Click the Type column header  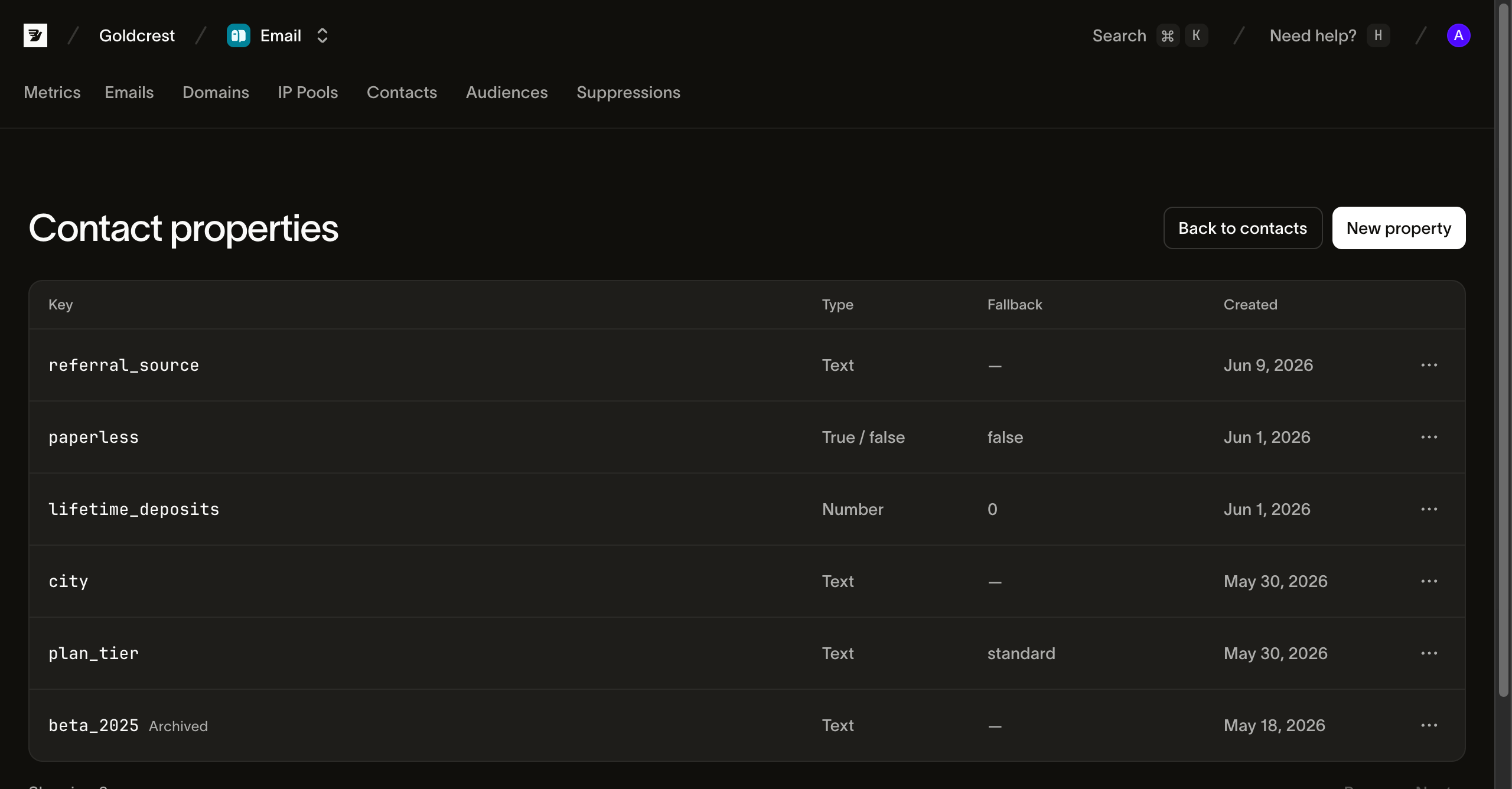tap(838, 305)
